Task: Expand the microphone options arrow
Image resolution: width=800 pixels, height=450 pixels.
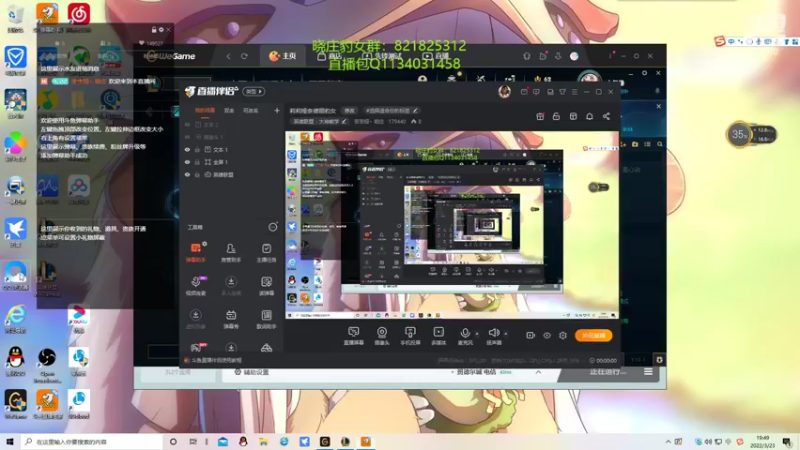Action: 477,334
